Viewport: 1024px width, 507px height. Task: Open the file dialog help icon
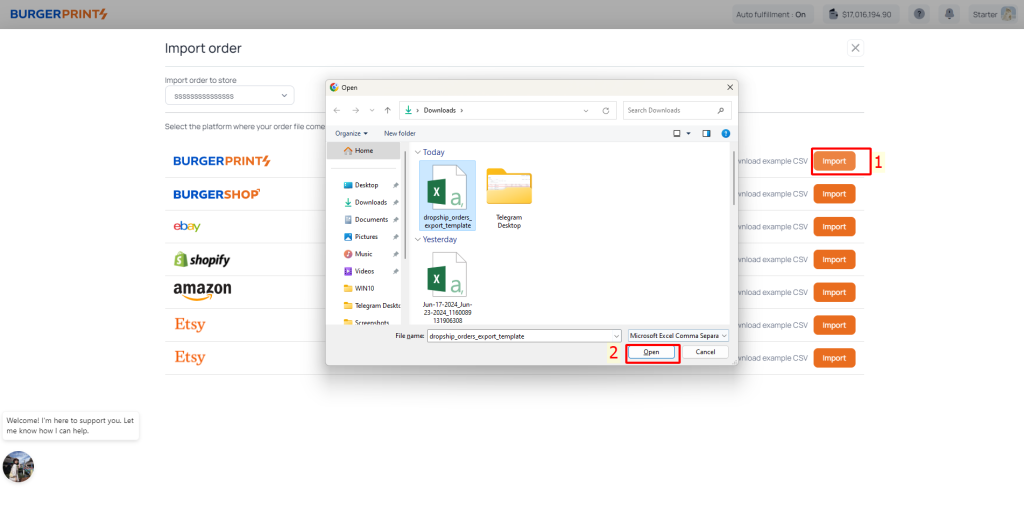[726, 133]
